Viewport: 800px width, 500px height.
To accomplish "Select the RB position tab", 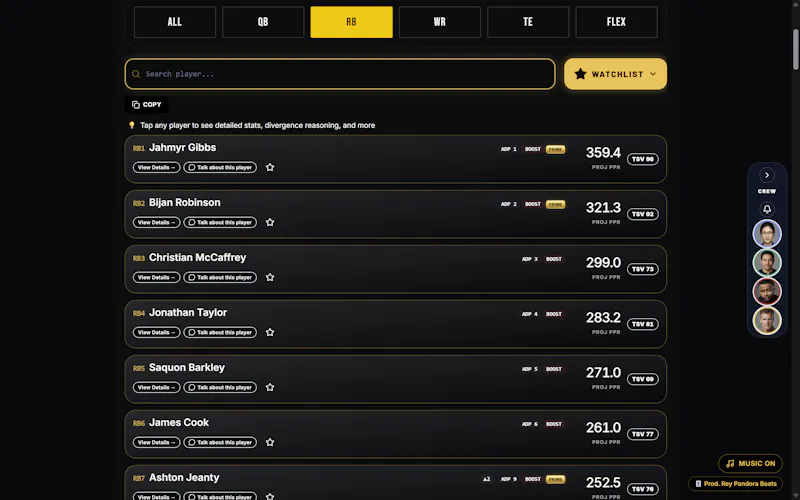I will 352,22.
